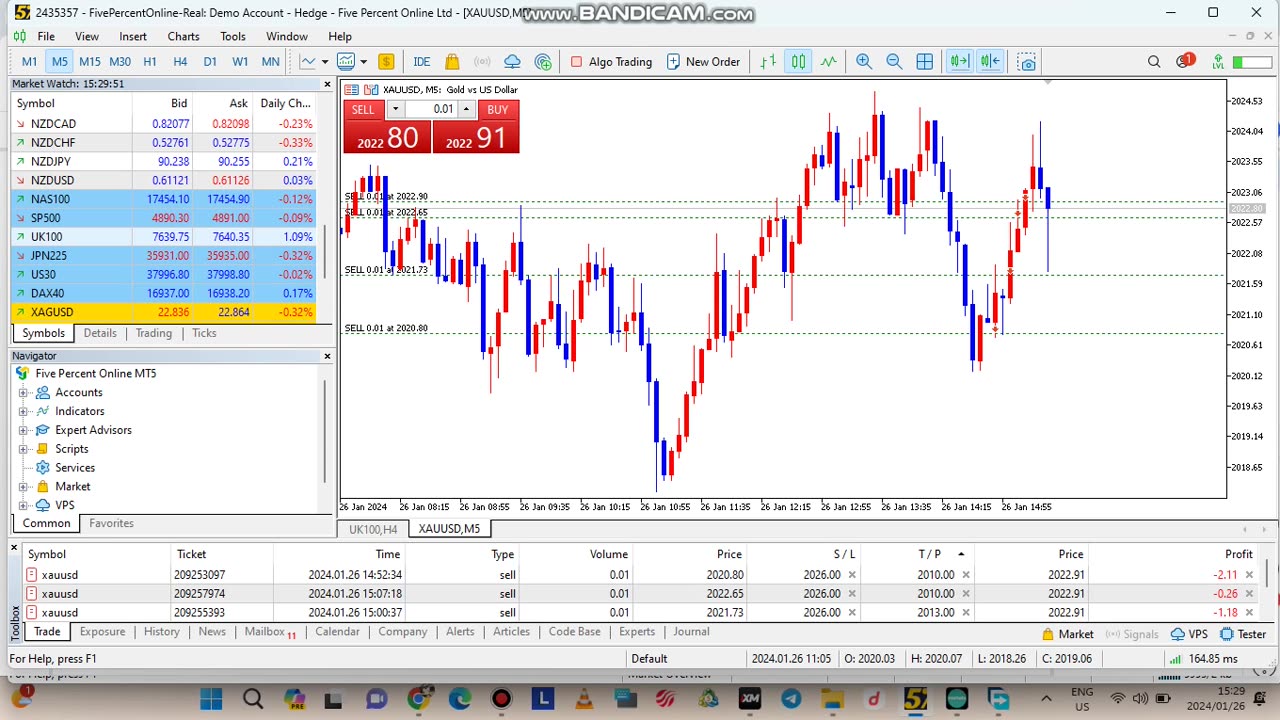Click the Windows Start button
1280x720 pixels.
pyautogui.click(x=211, y=699)
